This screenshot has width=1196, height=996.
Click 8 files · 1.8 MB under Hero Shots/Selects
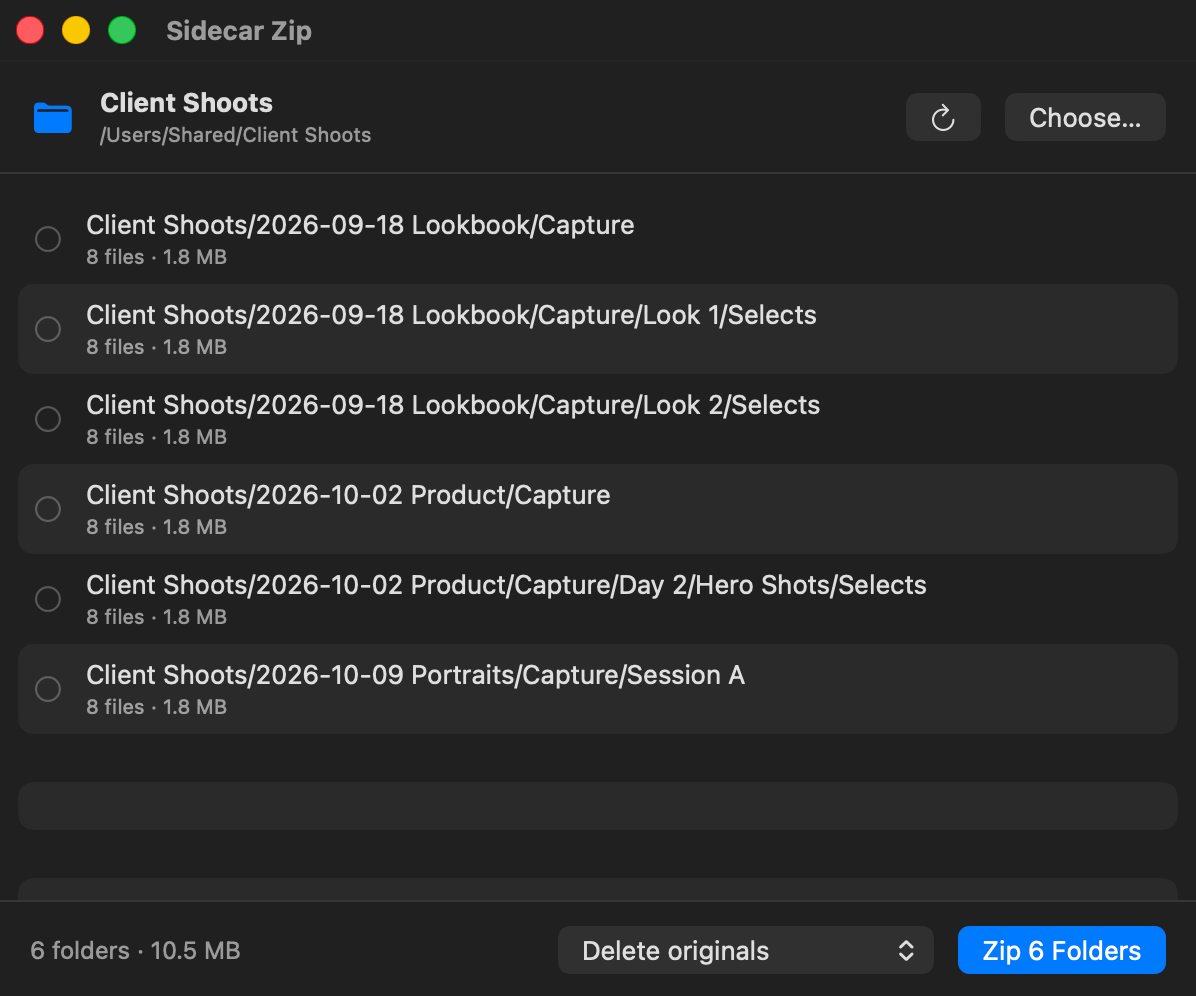tap(156, 617)
